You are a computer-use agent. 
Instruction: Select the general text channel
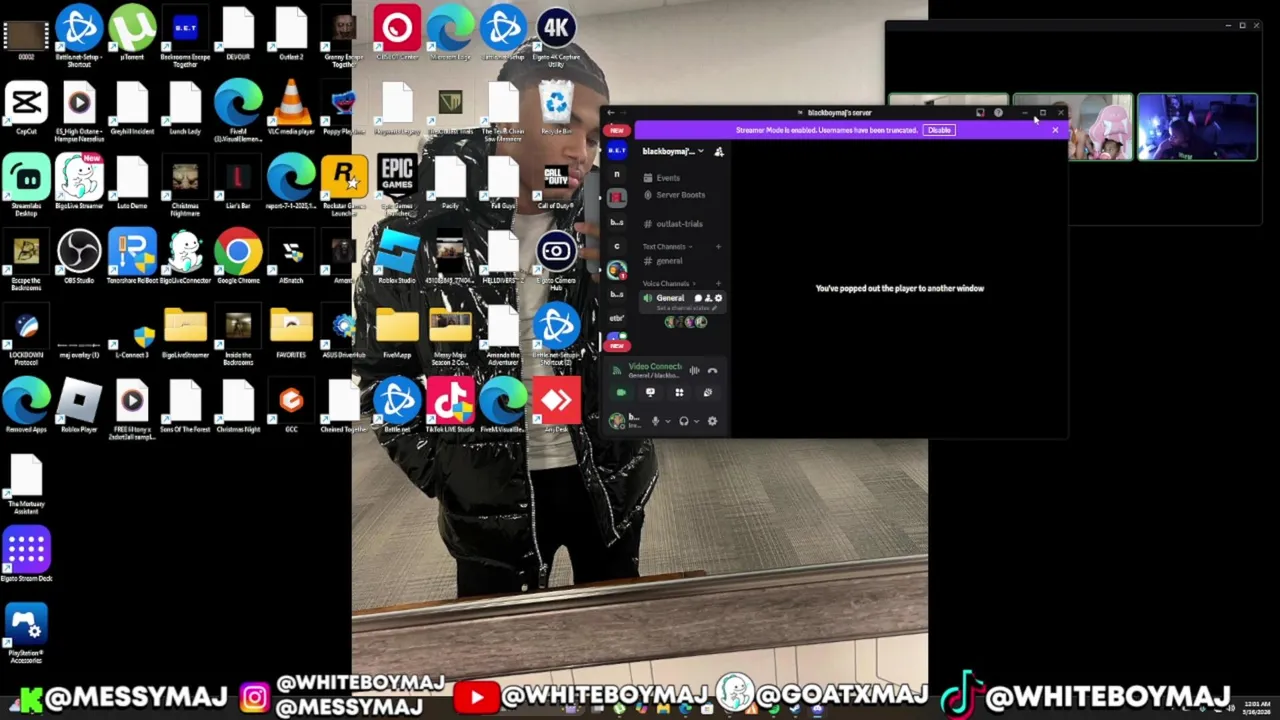[664, 261]
